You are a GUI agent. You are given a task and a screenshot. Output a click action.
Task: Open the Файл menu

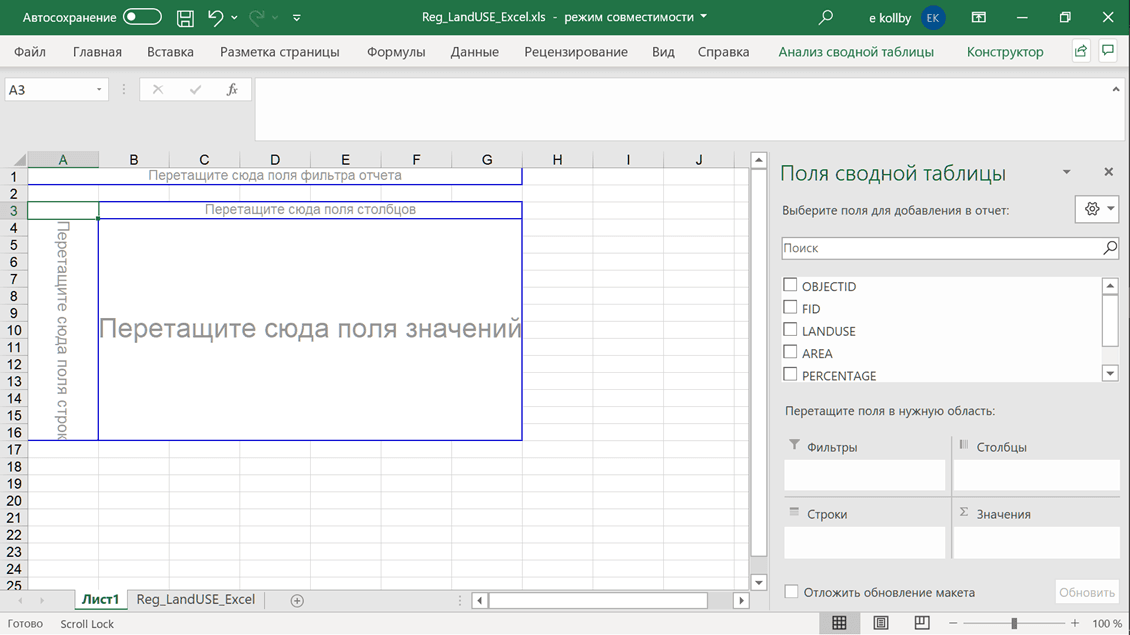click(x=30, y=52)
